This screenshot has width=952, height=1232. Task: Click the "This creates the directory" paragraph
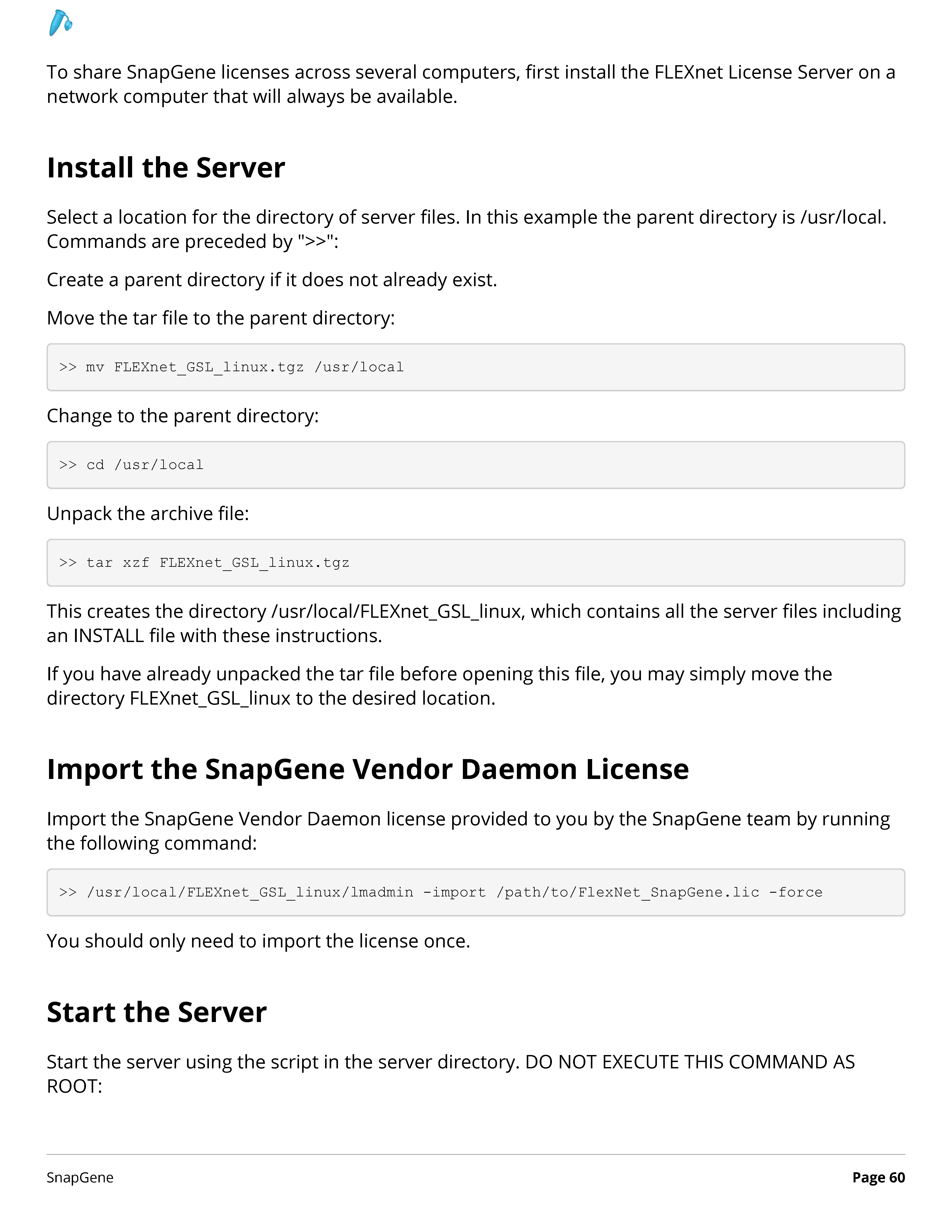click(x=474, y=623)
